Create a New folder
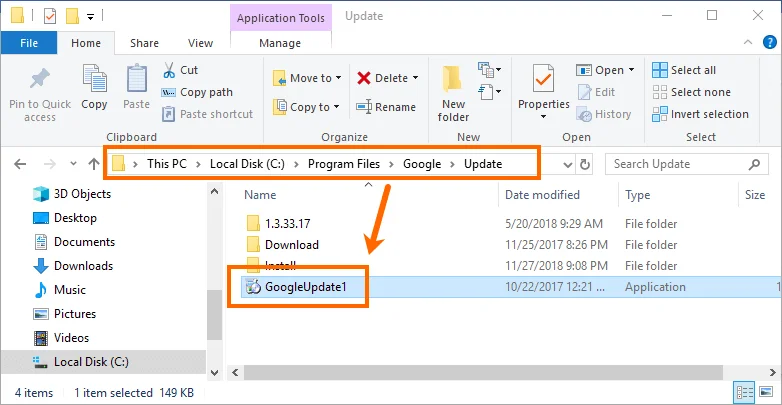 453,95
